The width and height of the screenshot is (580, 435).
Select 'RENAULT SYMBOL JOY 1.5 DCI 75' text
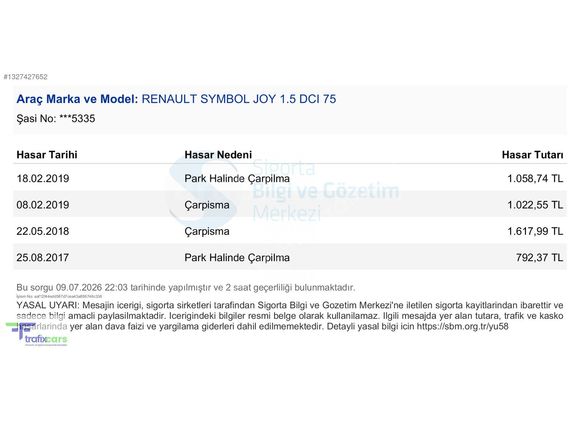click(x=239, y=99)
